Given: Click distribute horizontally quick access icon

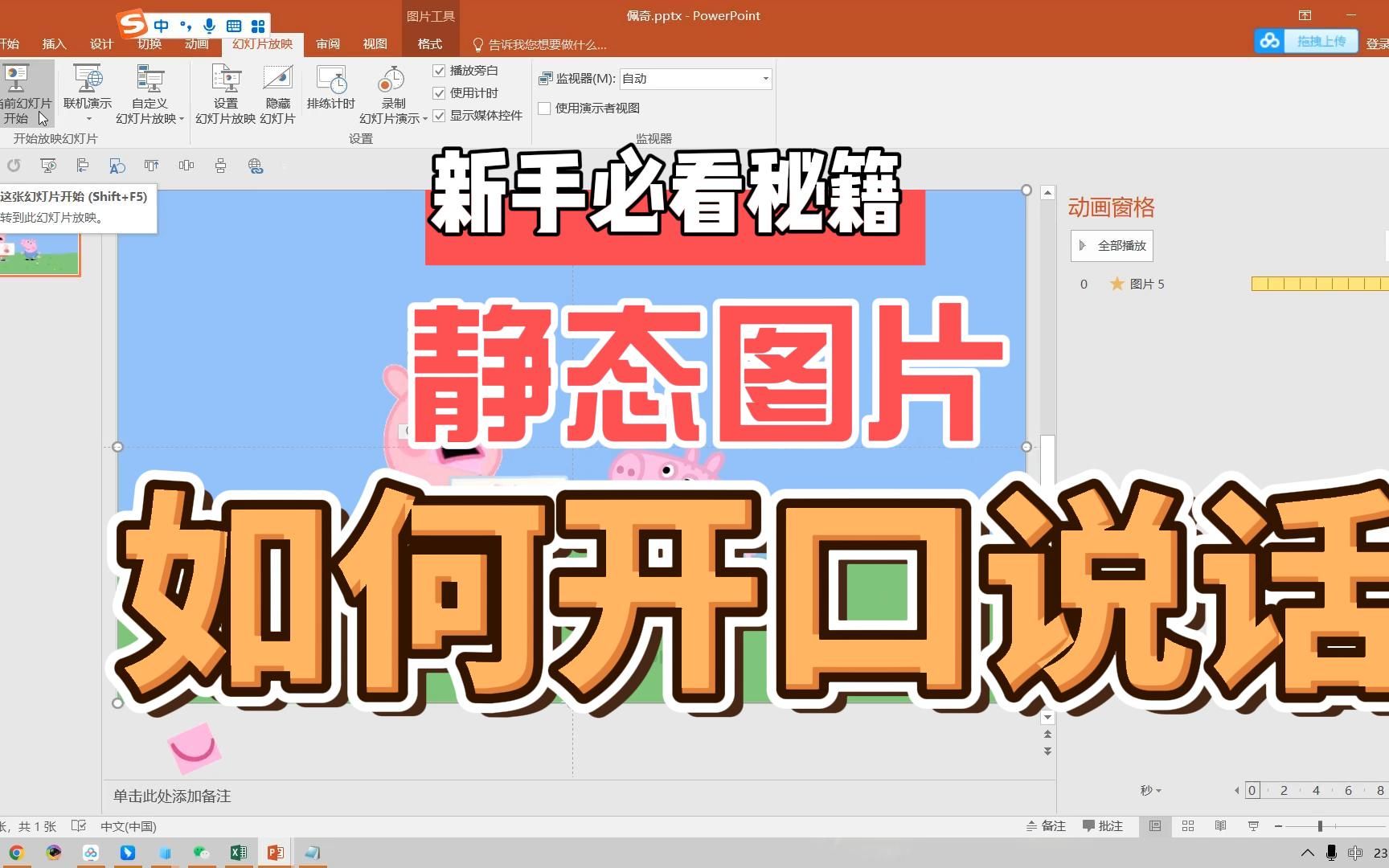Looking at the screenshot, I should tap(186, 166).
